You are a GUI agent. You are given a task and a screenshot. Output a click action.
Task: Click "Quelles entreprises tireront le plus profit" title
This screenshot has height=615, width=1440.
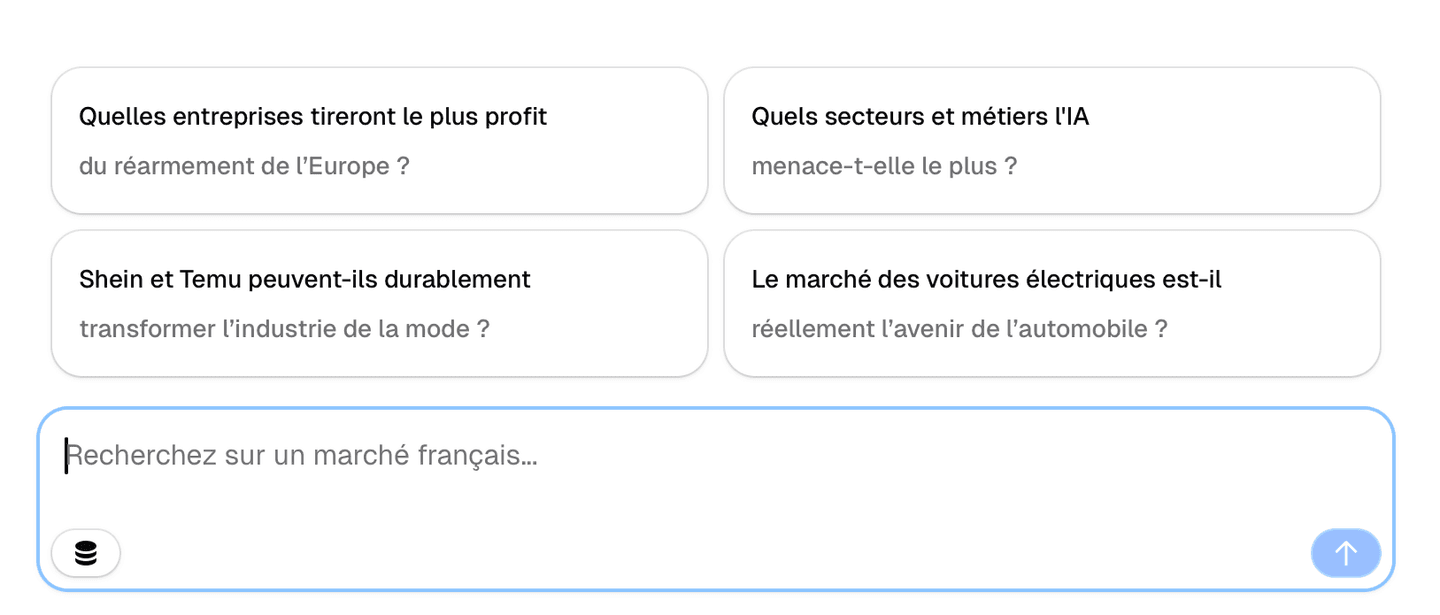point(313,117)
